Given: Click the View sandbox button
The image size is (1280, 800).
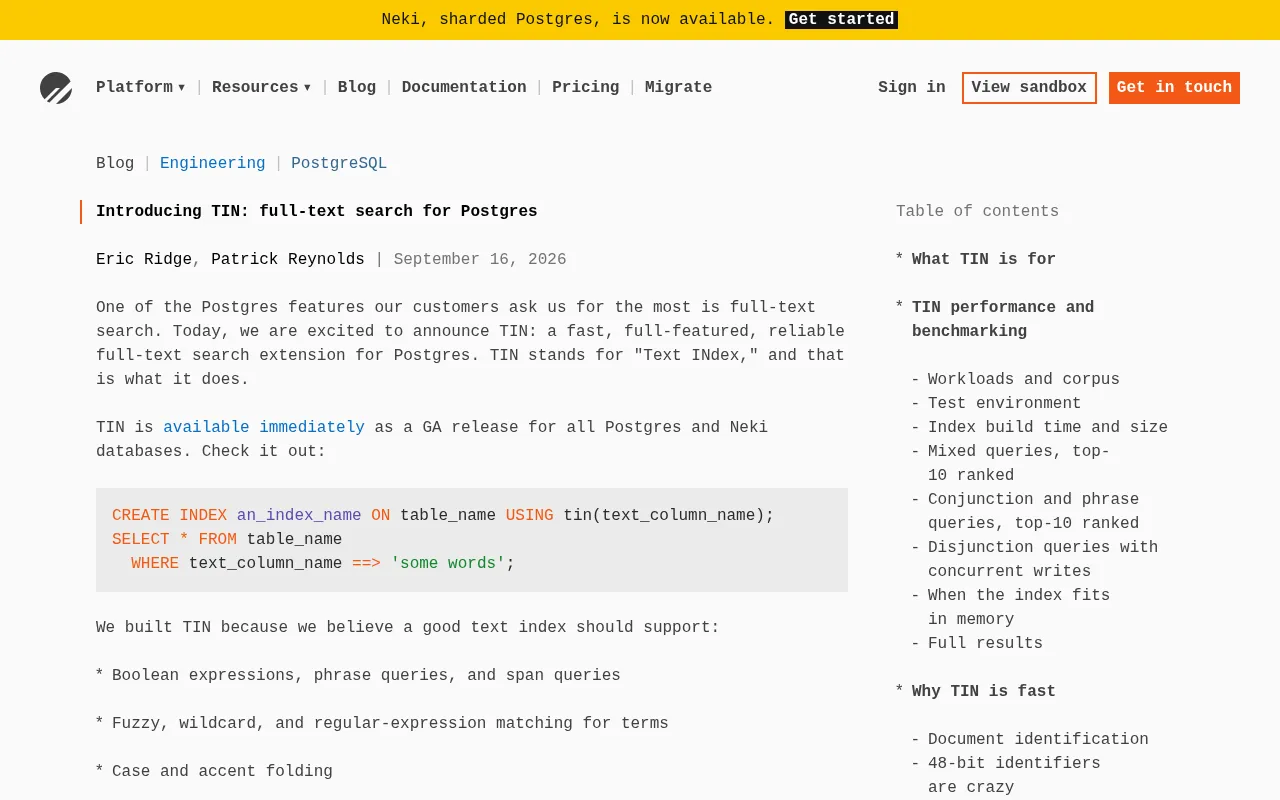Looking at the screenshot, I should [1029, 88].
